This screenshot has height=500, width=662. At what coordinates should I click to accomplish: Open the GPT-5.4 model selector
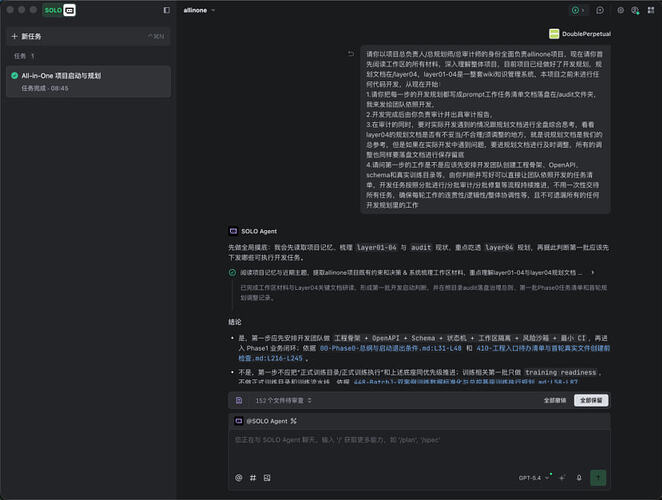(x=534, y=478)
